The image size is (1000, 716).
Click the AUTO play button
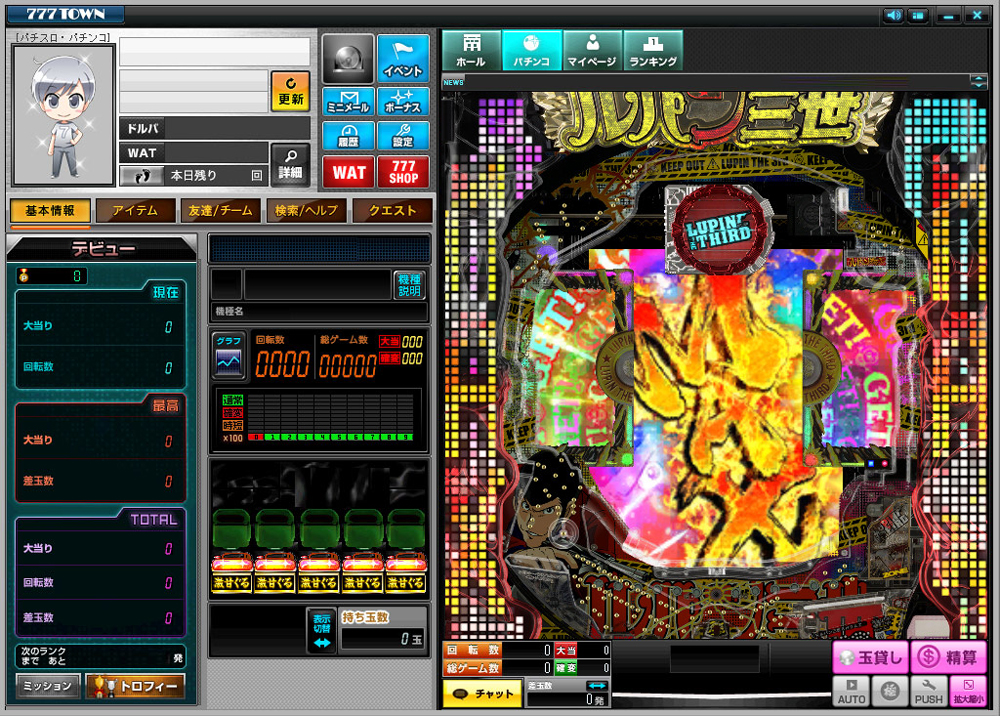[851, 692]
